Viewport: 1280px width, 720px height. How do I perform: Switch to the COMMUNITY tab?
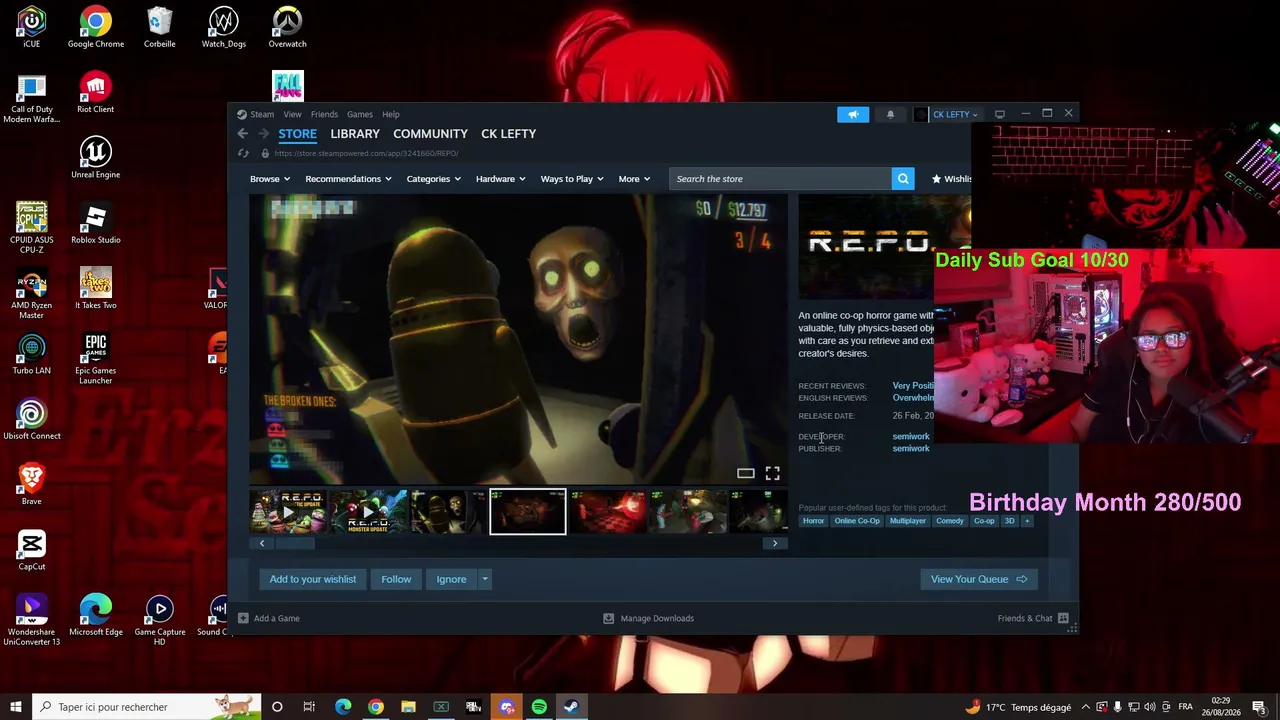(430, 134)
